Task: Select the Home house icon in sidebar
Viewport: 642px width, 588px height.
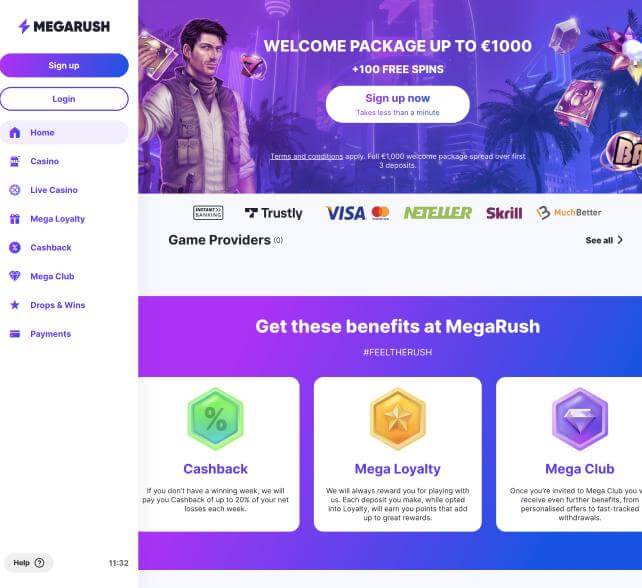Action: coord(15,132)
